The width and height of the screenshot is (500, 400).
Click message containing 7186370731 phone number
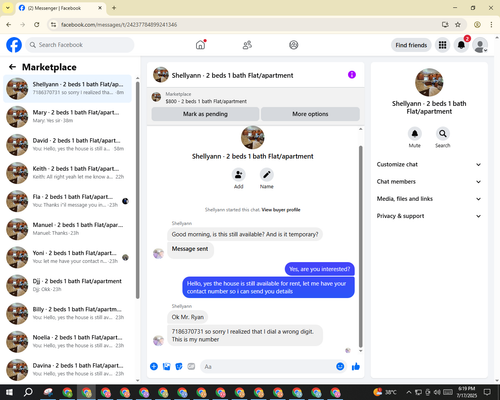pos(245,335)
